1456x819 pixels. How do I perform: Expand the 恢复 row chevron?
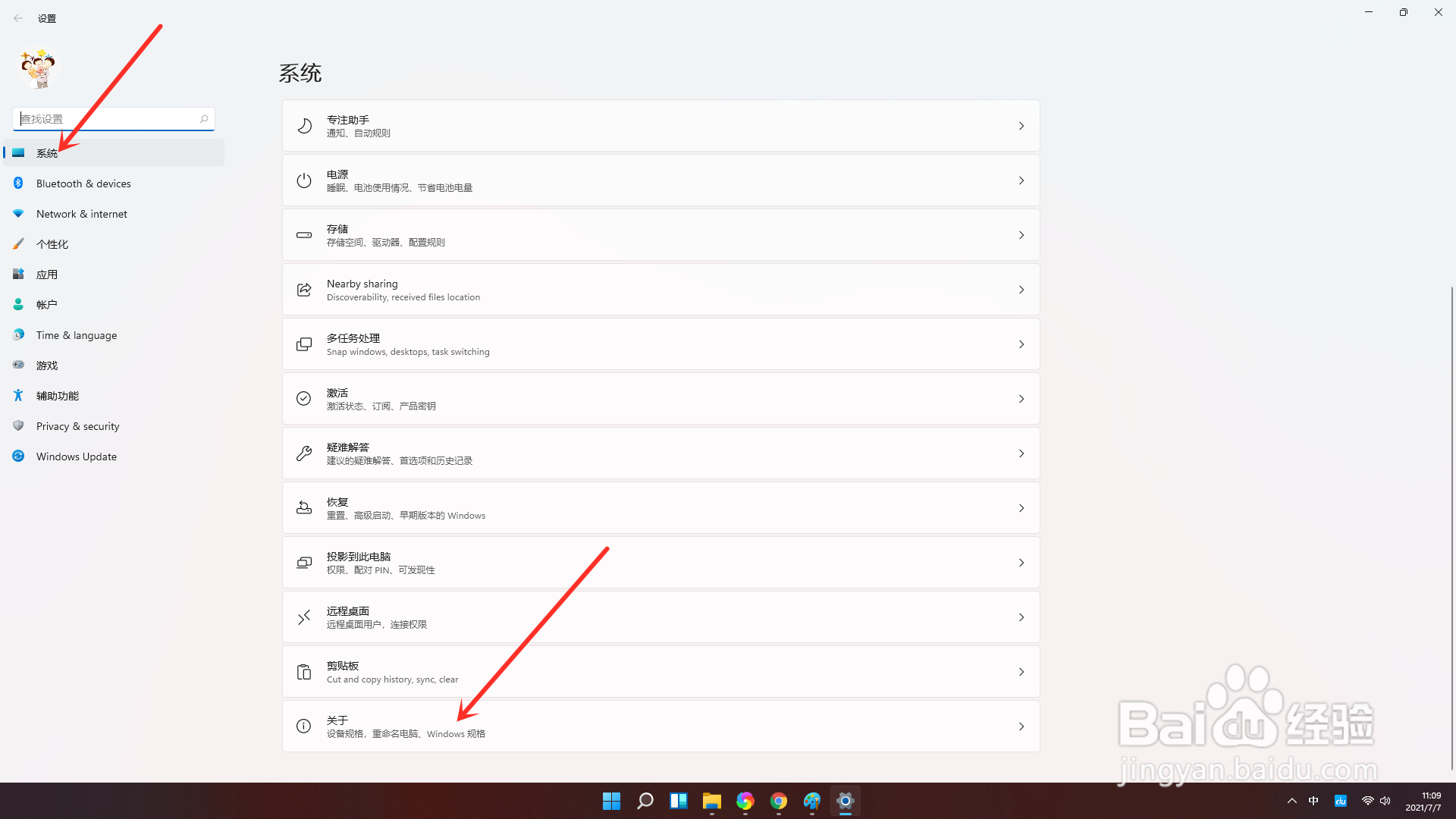(1021, 508)
